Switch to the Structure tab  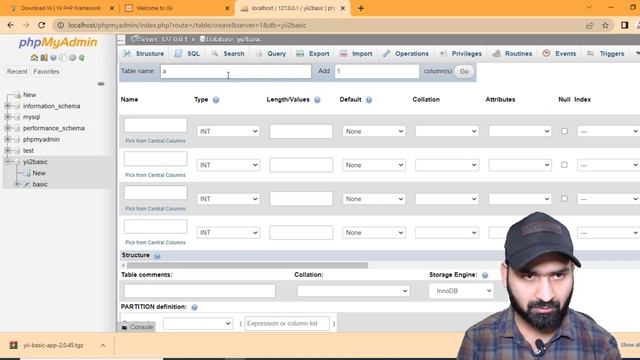point(144,53)
